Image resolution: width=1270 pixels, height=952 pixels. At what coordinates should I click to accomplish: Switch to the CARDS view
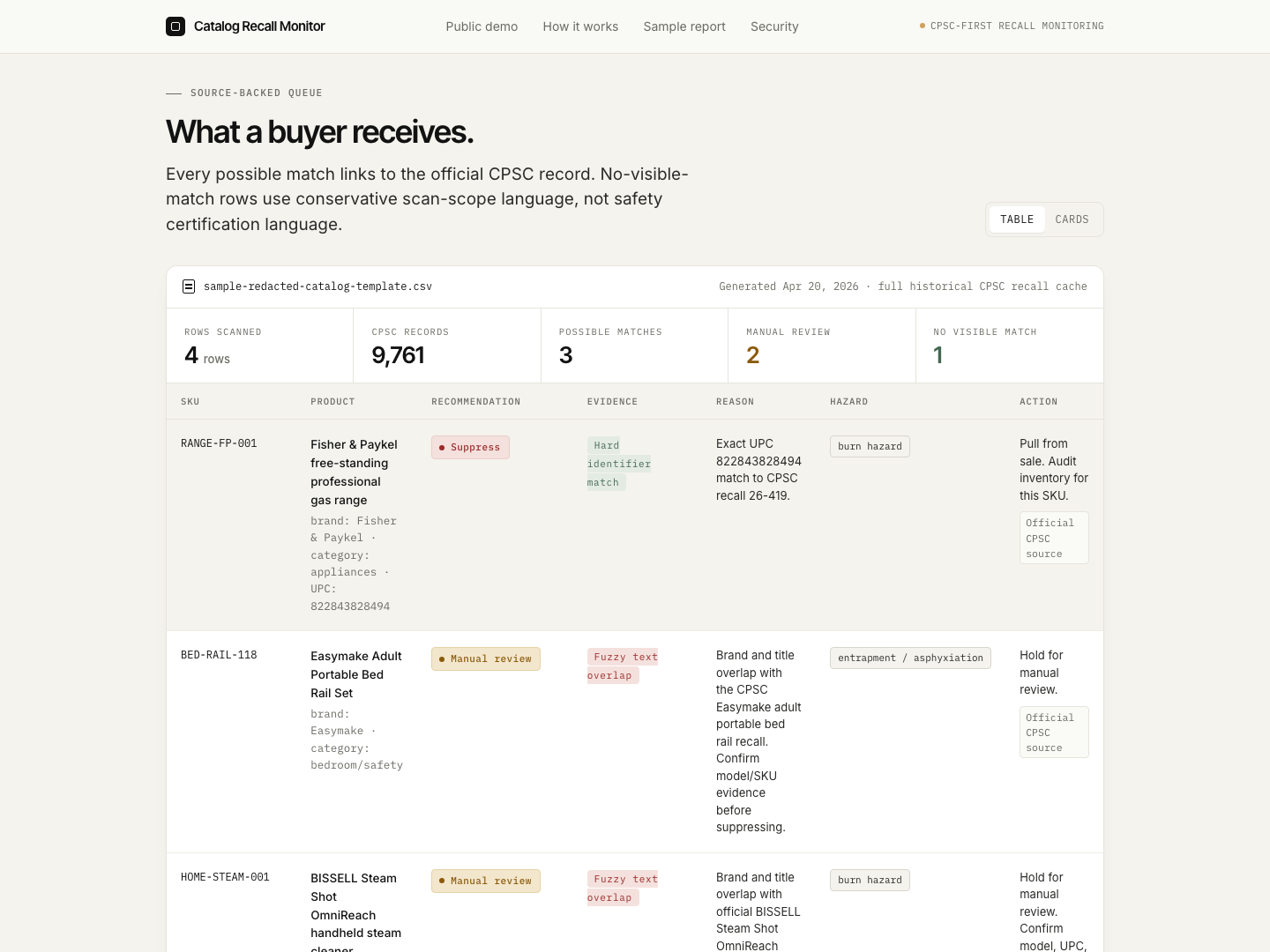click(1072, 219)
